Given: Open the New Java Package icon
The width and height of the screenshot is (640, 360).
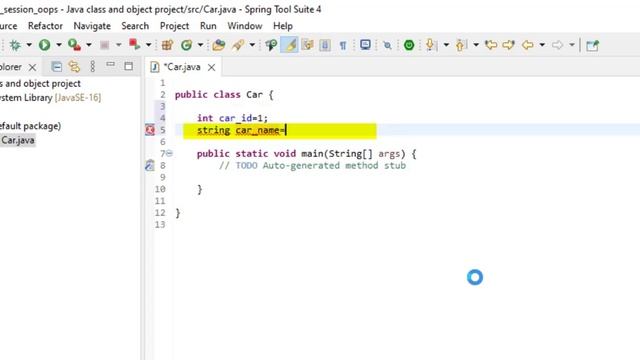Looking at the screenshot, I should [x=167, y=45].
